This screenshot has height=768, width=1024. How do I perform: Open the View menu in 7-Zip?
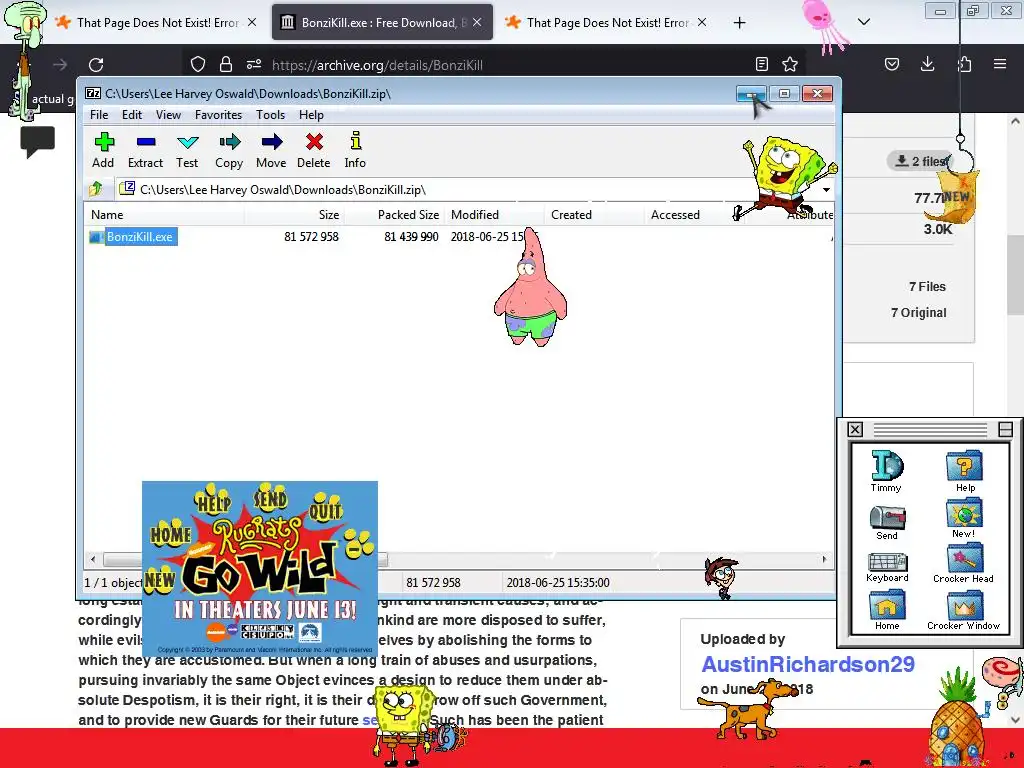168,115
